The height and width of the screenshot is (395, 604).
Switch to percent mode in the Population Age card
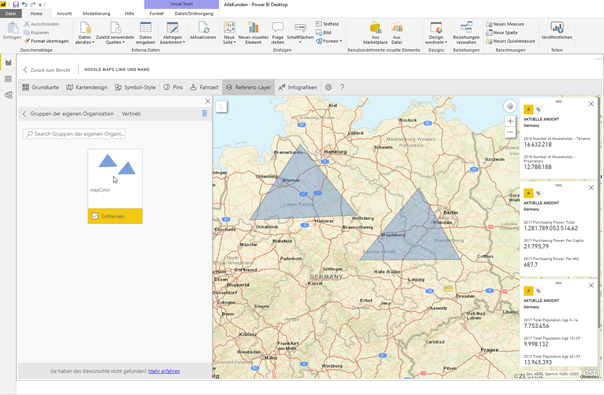coord(538,291)
